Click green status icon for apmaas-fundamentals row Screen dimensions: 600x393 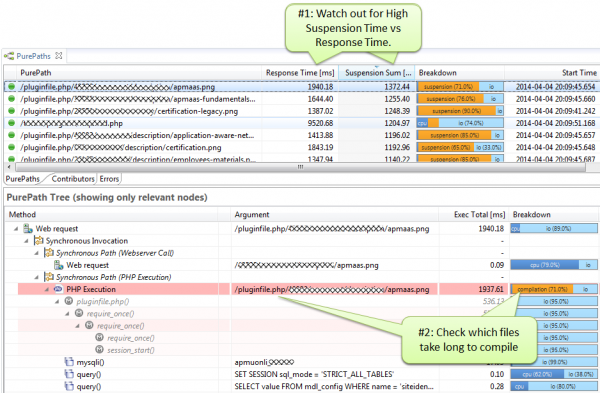11,99
